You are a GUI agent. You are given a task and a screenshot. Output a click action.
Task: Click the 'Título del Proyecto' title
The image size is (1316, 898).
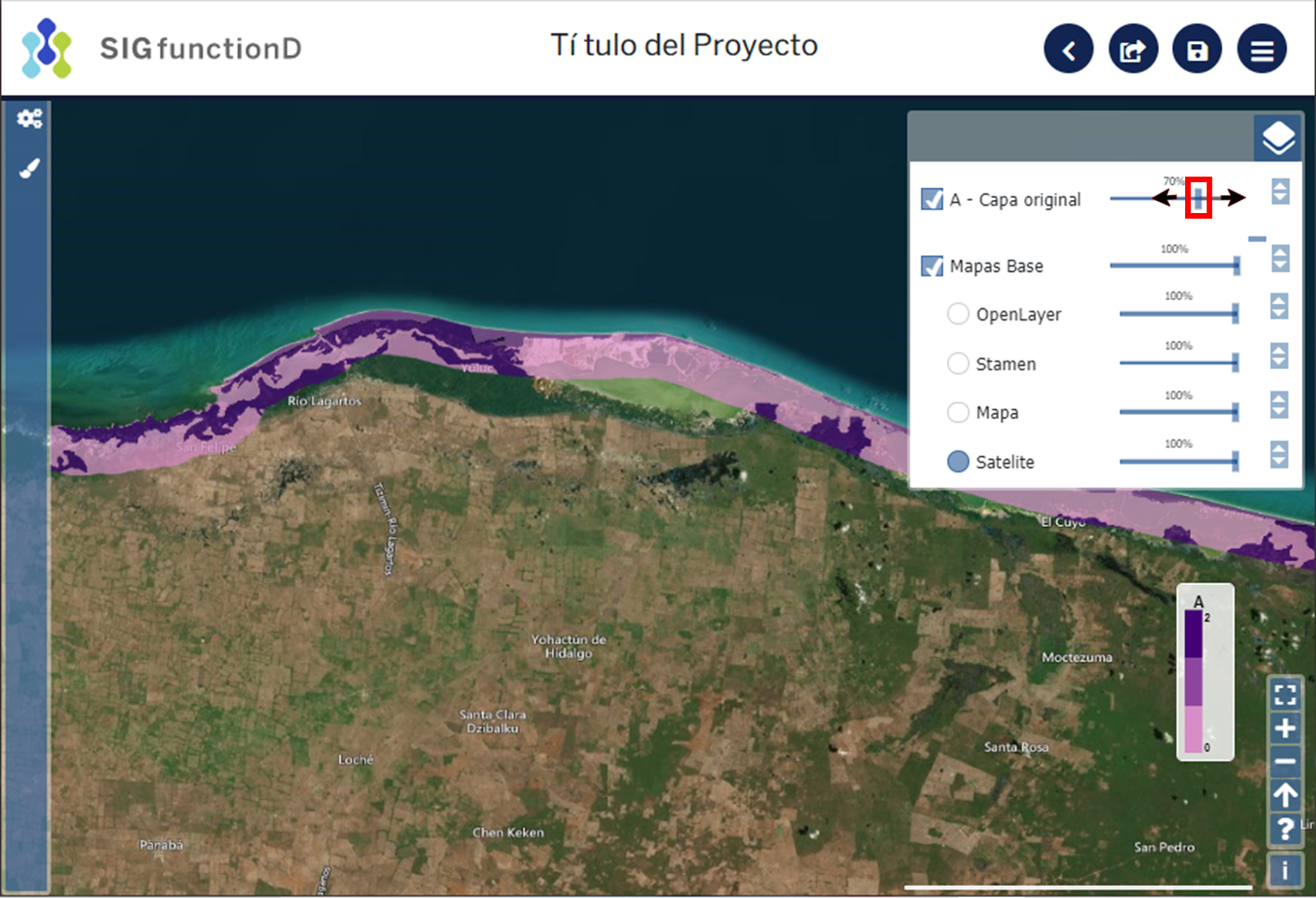684,45
